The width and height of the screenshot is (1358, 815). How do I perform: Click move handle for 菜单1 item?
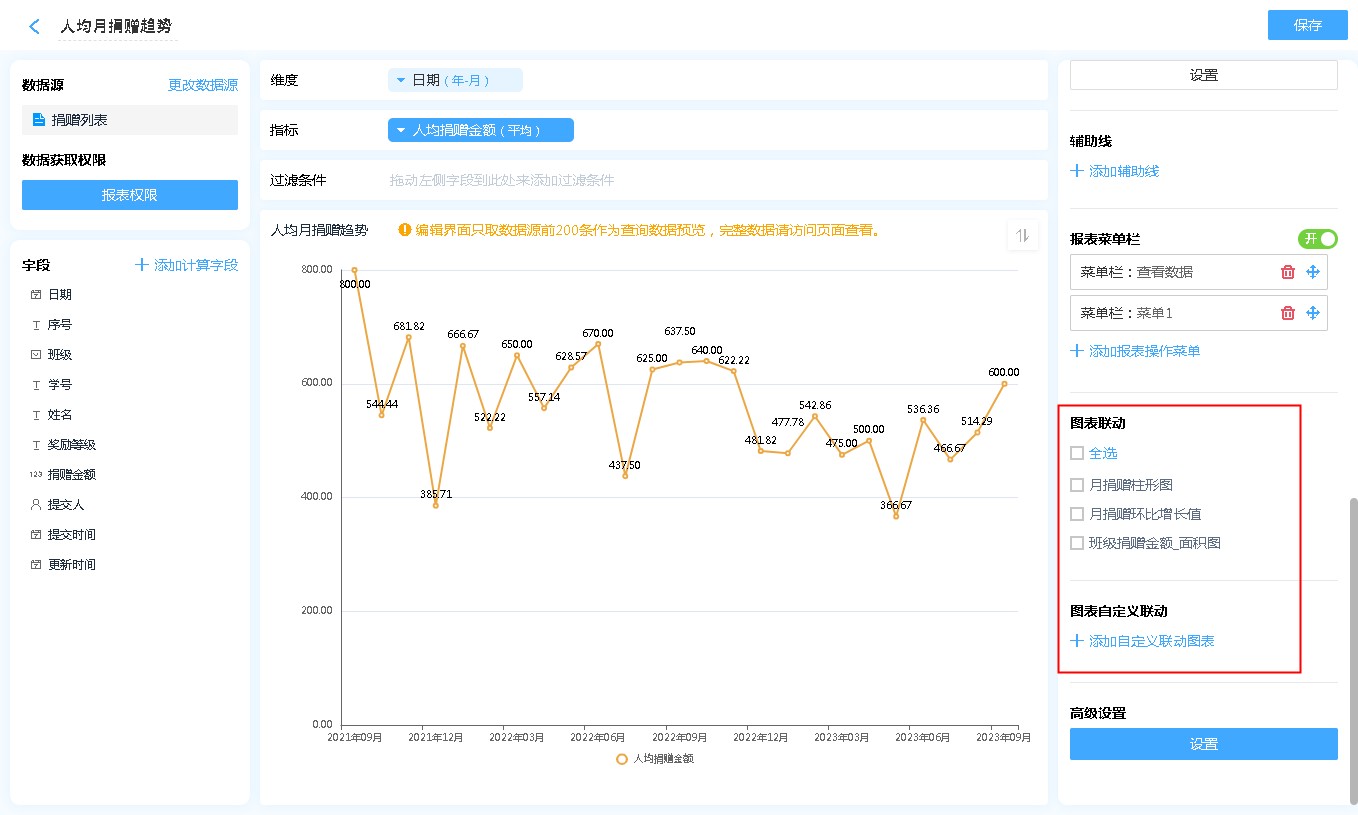[1313, 313]
